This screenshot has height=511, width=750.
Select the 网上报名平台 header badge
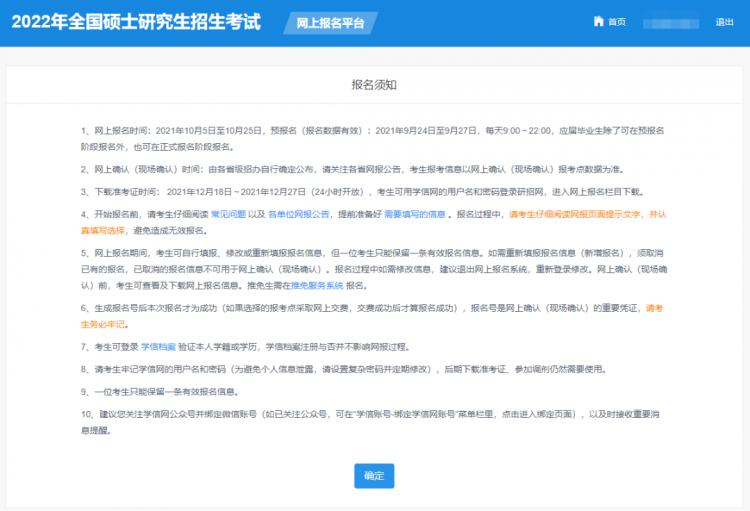tap(331, 23)
